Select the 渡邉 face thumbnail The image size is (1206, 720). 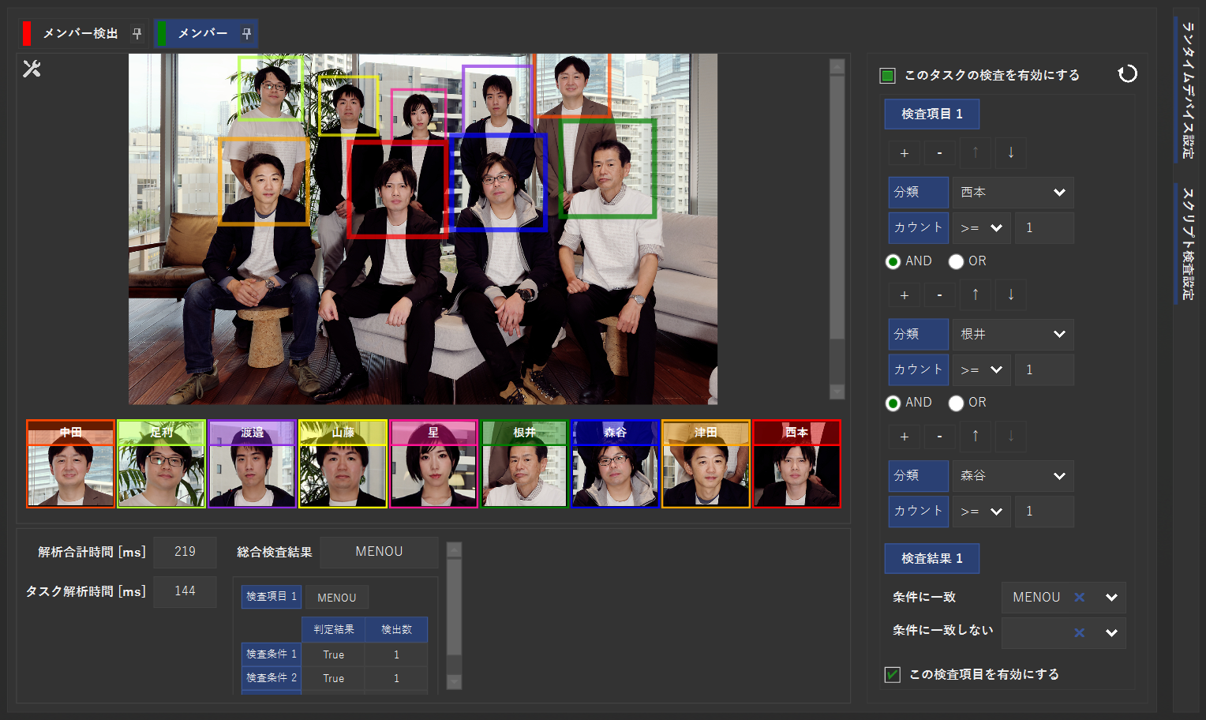point(252,464)
